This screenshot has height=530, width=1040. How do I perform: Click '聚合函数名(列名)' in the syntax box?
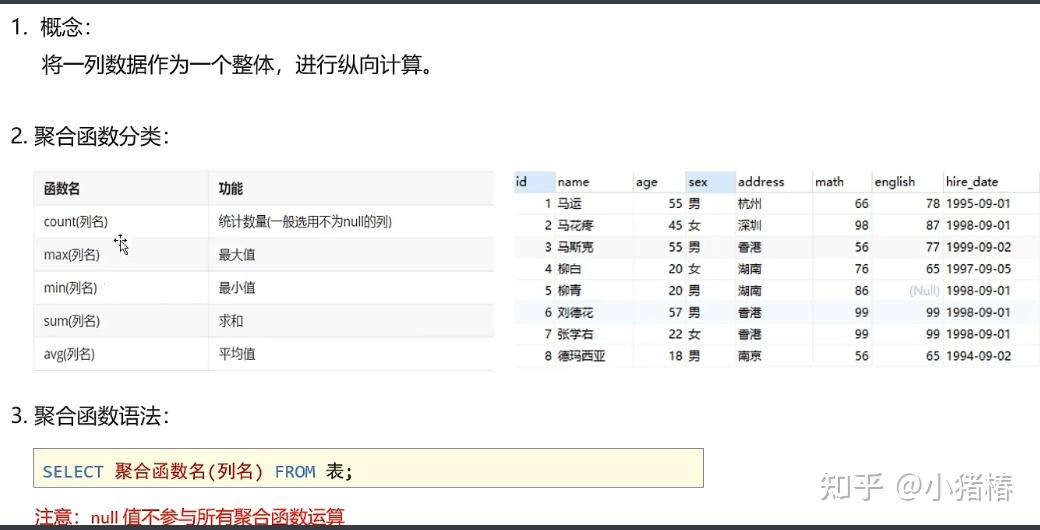pos(189,472)
